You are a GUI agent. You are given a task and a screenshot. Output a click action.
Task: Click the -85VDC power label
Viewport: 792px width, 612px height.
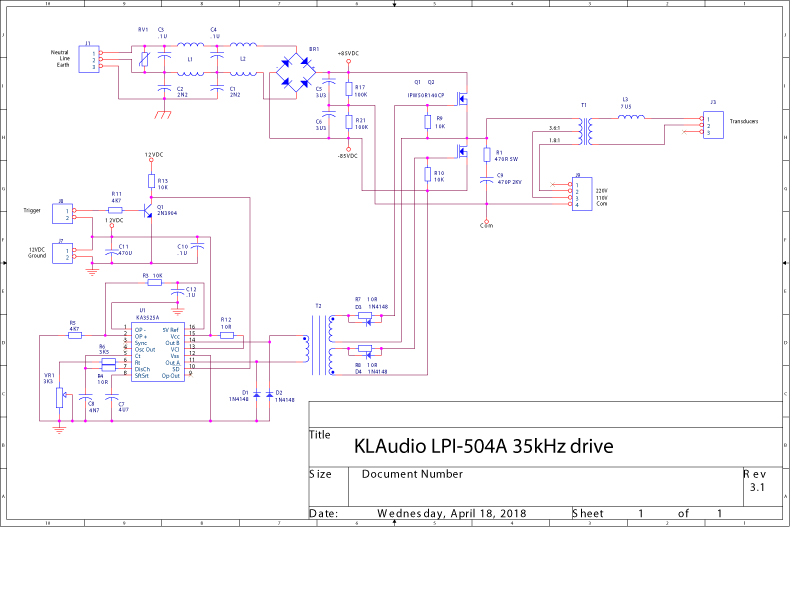[x=348, y=156]
